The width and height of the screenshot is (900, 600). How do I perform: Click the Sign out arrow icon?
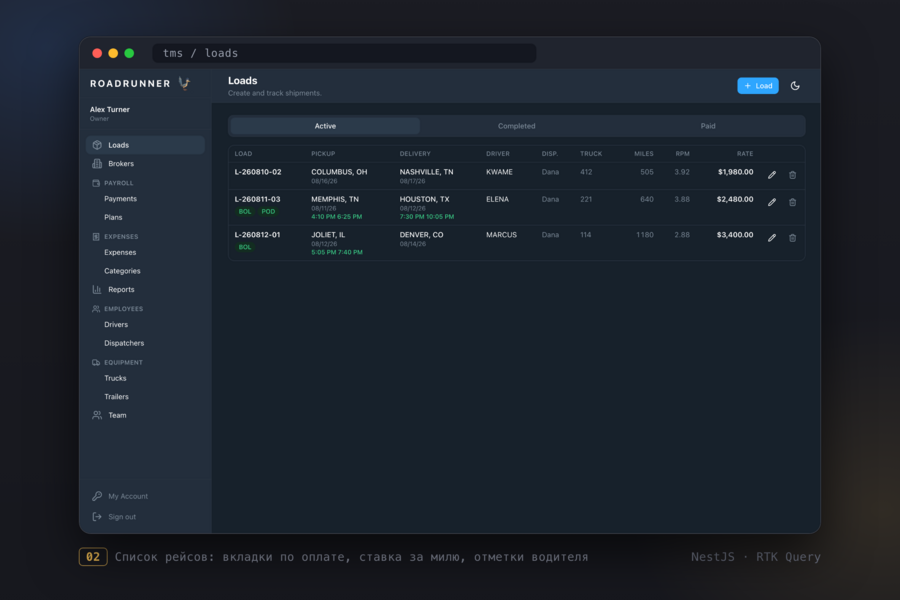[x=97, y=517]
